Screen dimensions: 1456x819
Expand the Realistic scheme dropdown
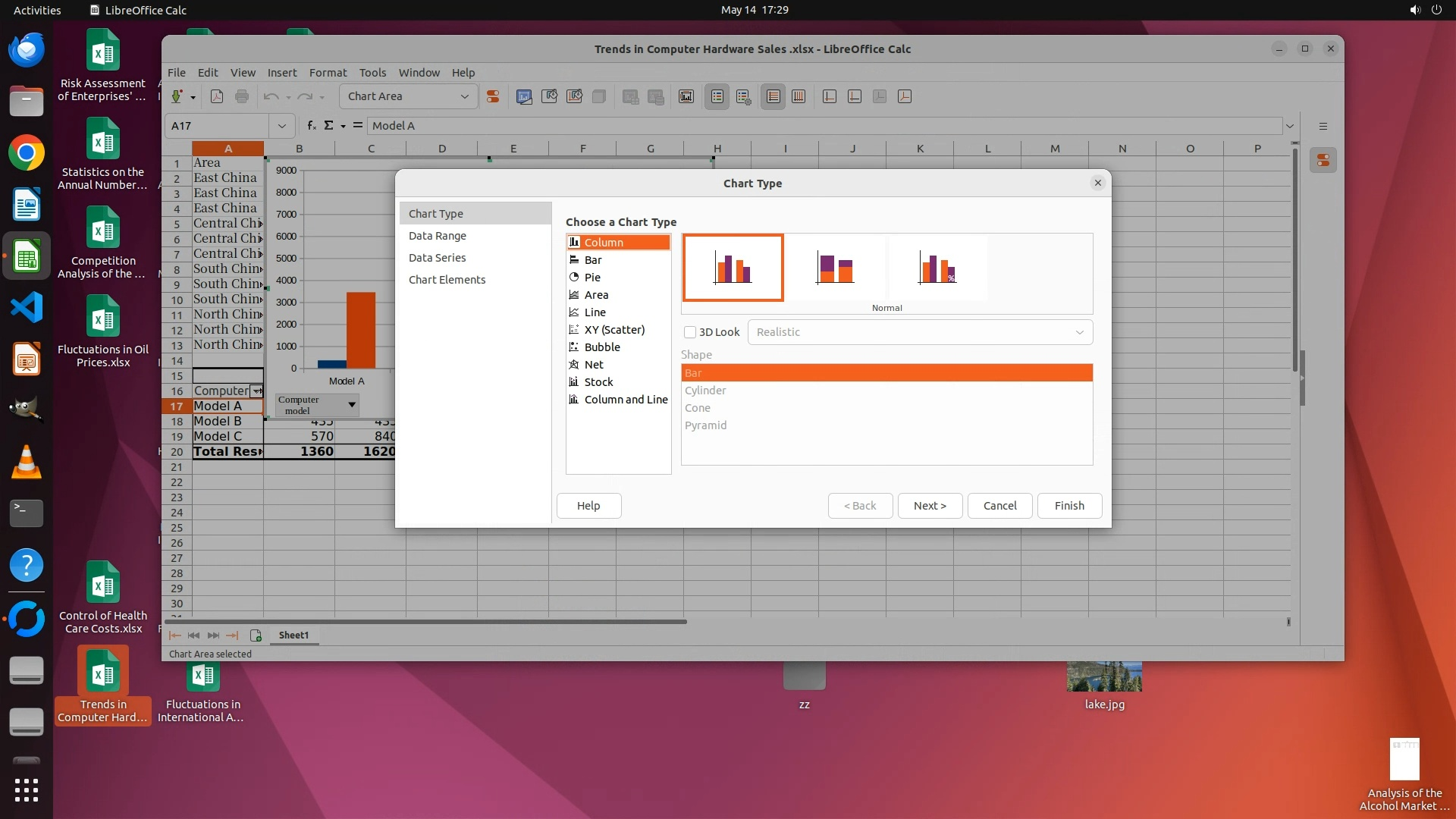(919, 332)
